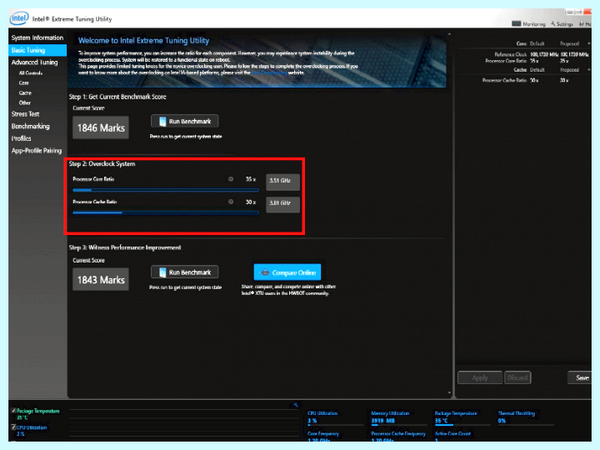This screenshot has width=600, height=450.
Task: Click the 3.51 GHz frequency box
Action: (x=283, y=181)
